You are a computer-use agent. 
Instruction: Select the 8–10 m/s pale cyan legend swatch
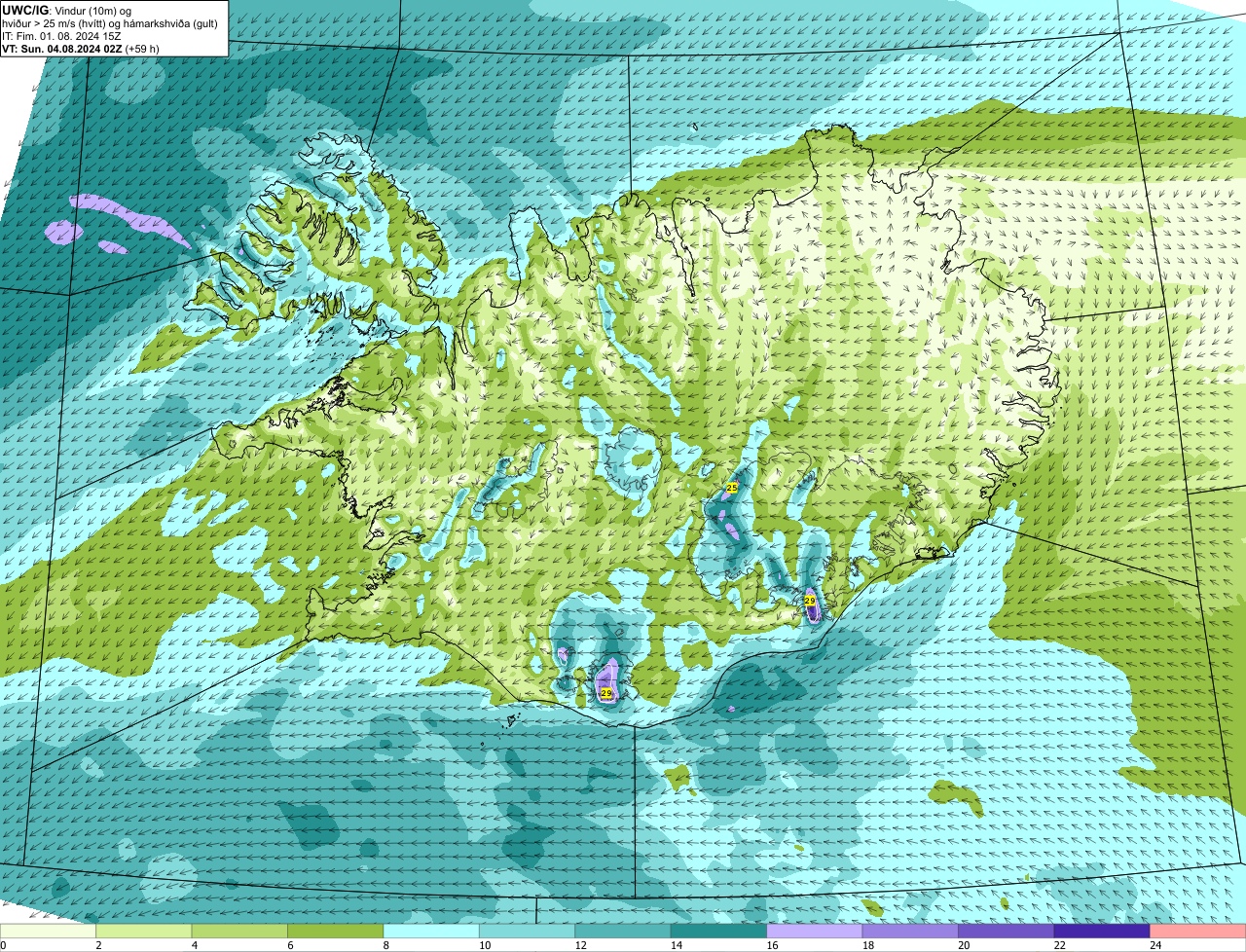click(431, 932)
